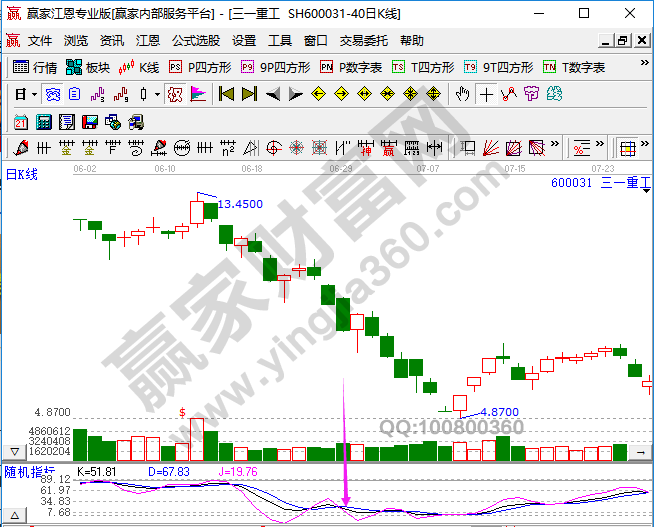Jump to the first bar with skip-back arrow

coord(226,95)
